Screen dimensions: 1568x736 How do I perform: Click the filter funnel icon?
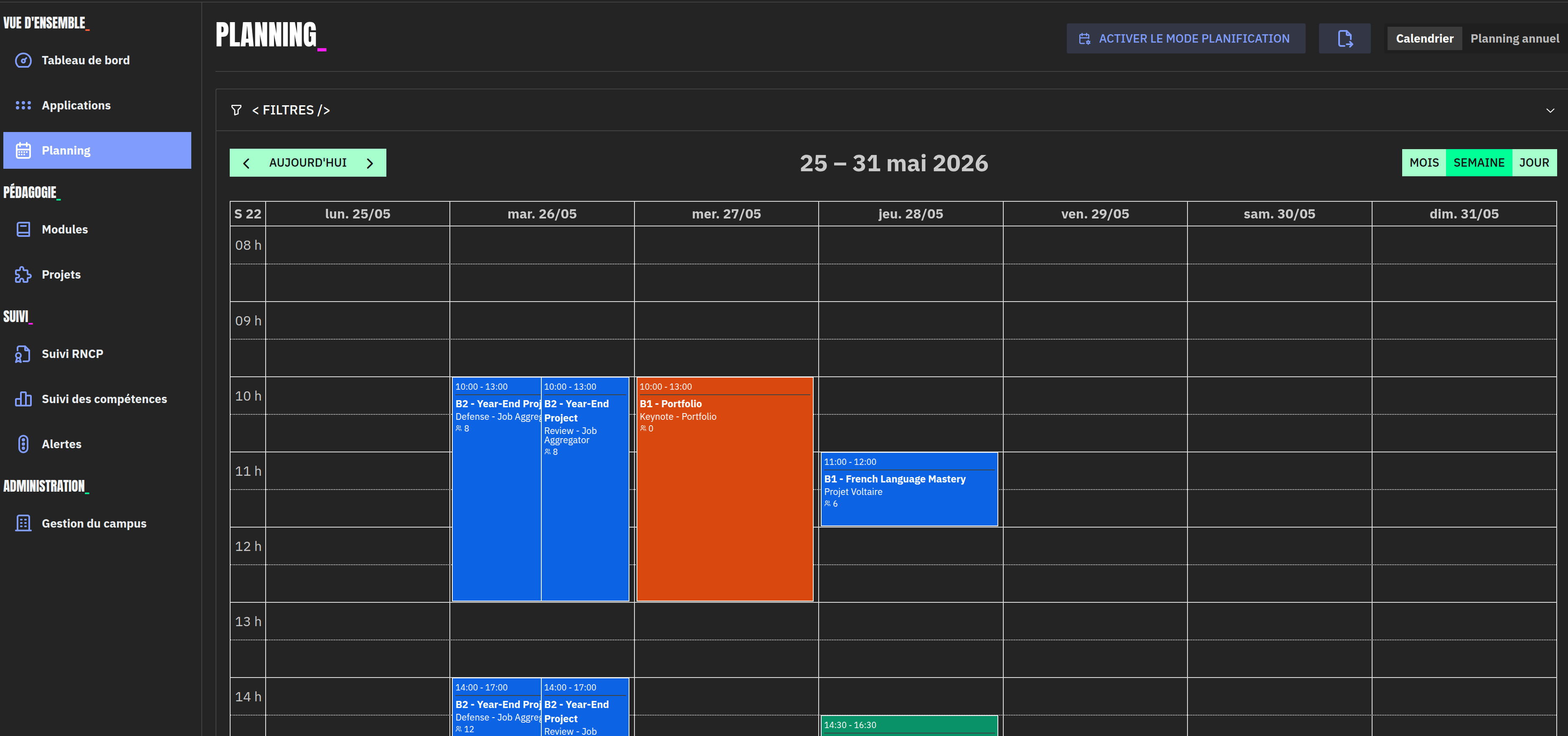[x=236, y=110]
